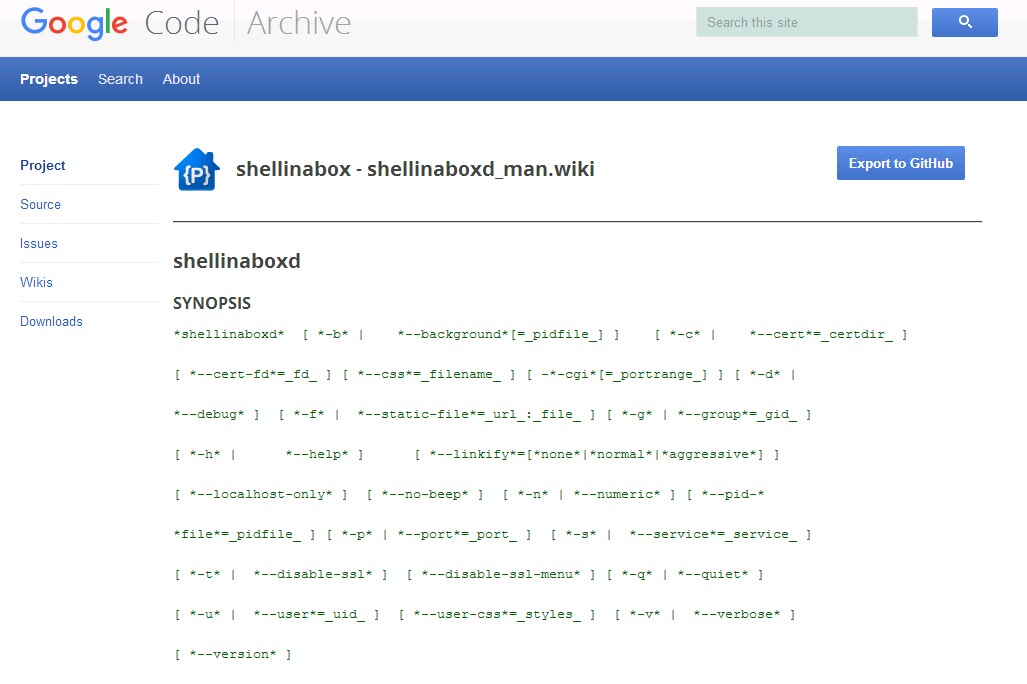This screenshot has width=1027, height=684.
Task: Click the *--user-css*=_styles_ option text
Action: click(x=498, y=614)
